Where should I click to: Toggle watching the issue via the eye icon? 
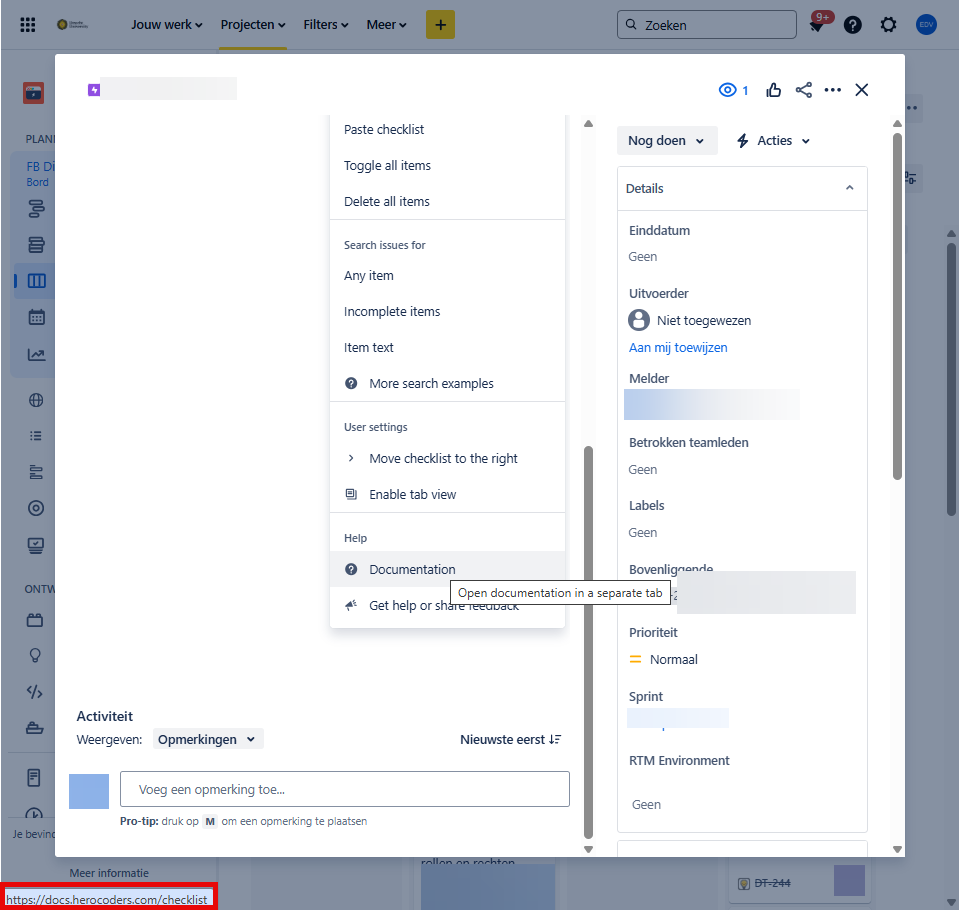point(727,89)
